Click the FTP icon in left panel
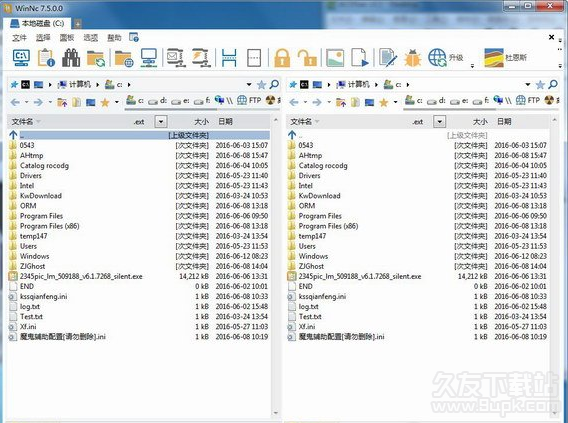 coord(249,100)
